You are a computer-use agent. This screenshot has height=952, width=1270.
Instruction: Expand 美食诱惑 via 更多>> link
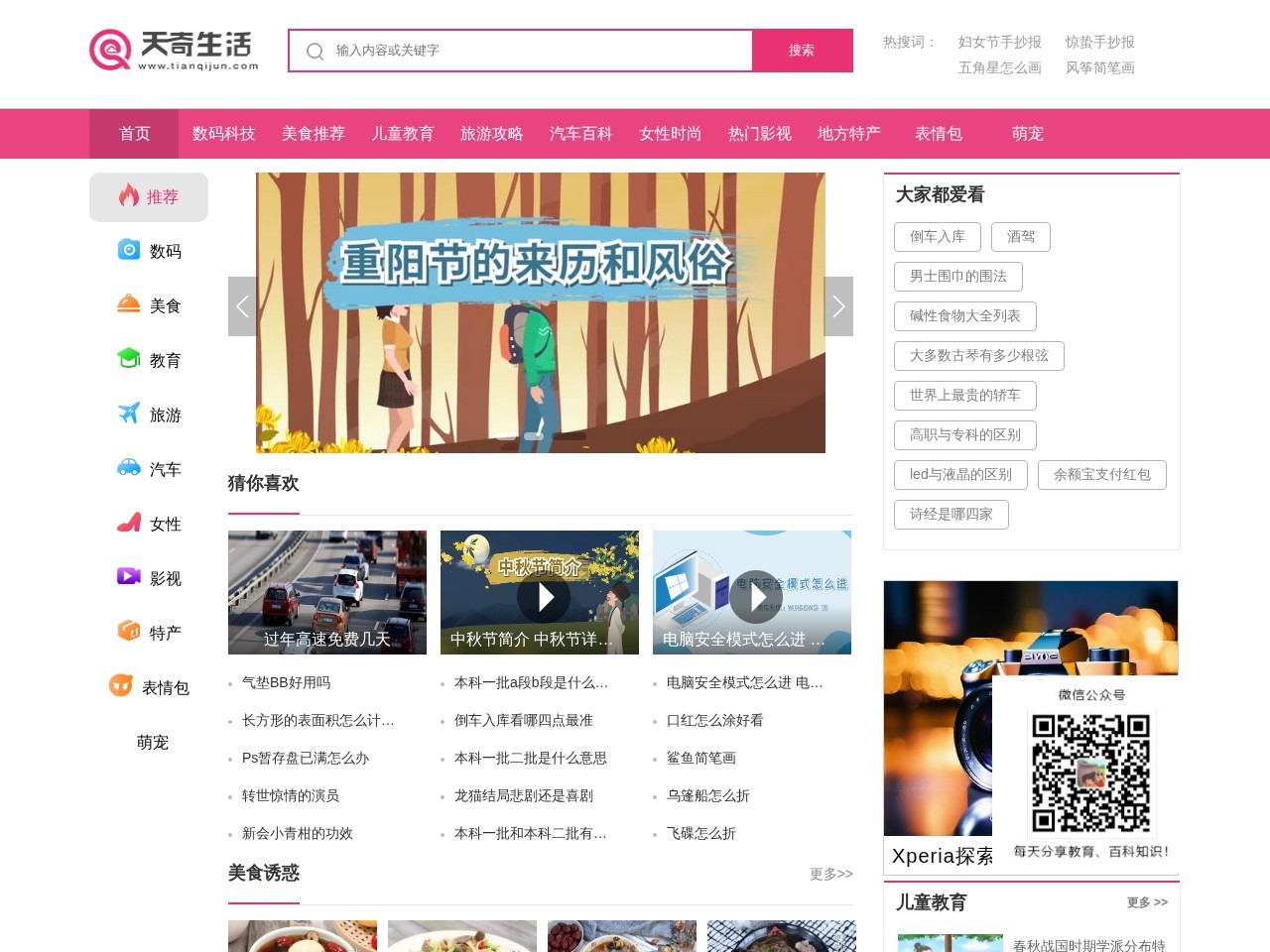coord(829,874)
